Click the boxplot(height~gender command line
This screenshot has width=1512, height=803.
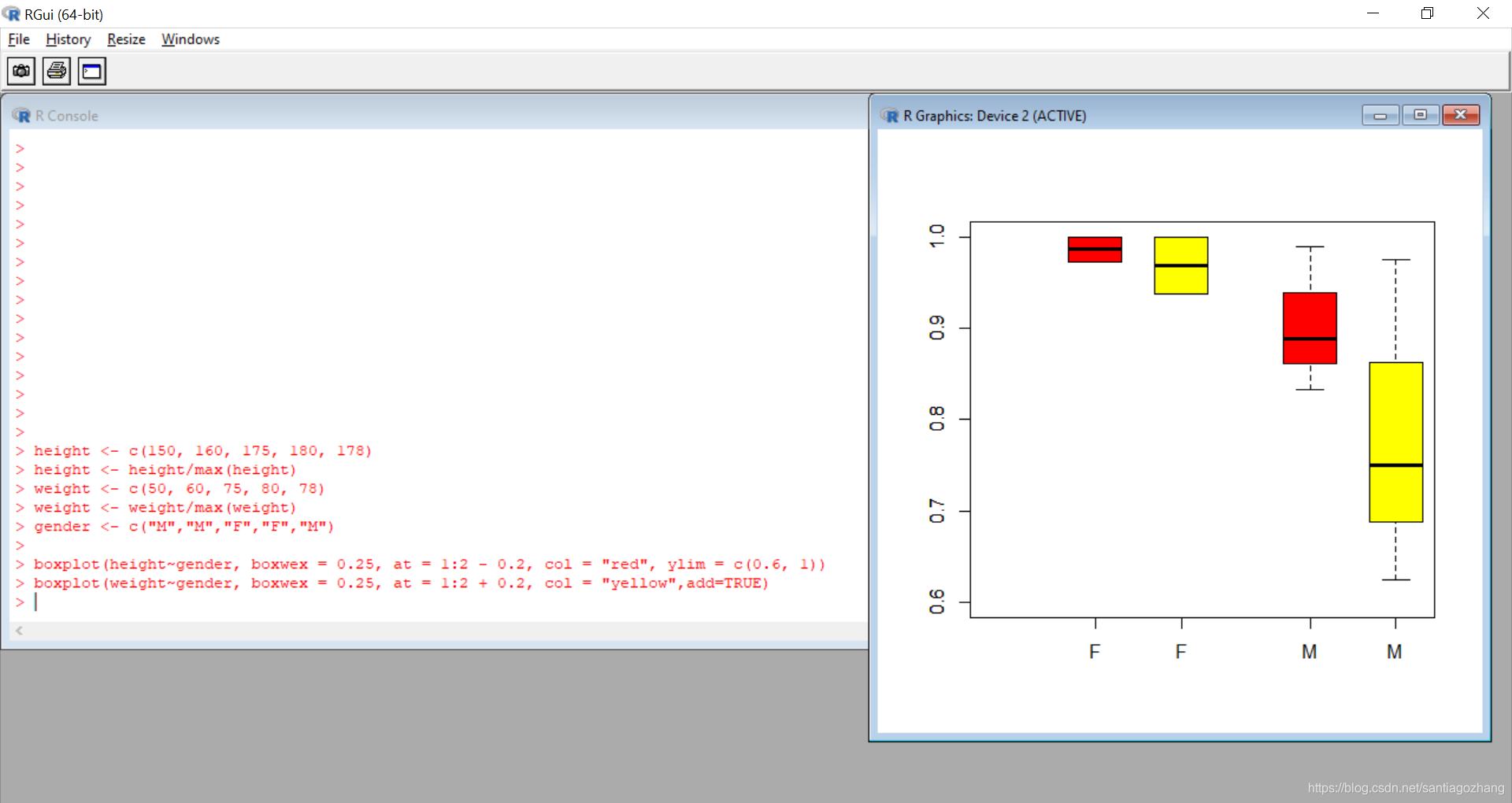(x=429, y=564)
